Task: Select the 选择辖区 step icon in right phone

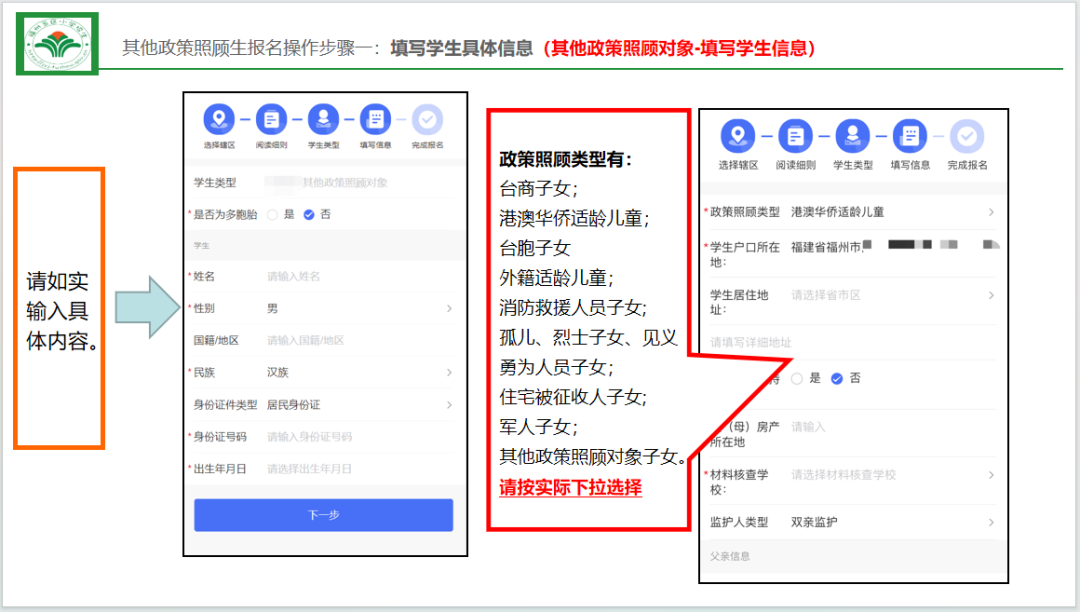Action: (738, 136)
